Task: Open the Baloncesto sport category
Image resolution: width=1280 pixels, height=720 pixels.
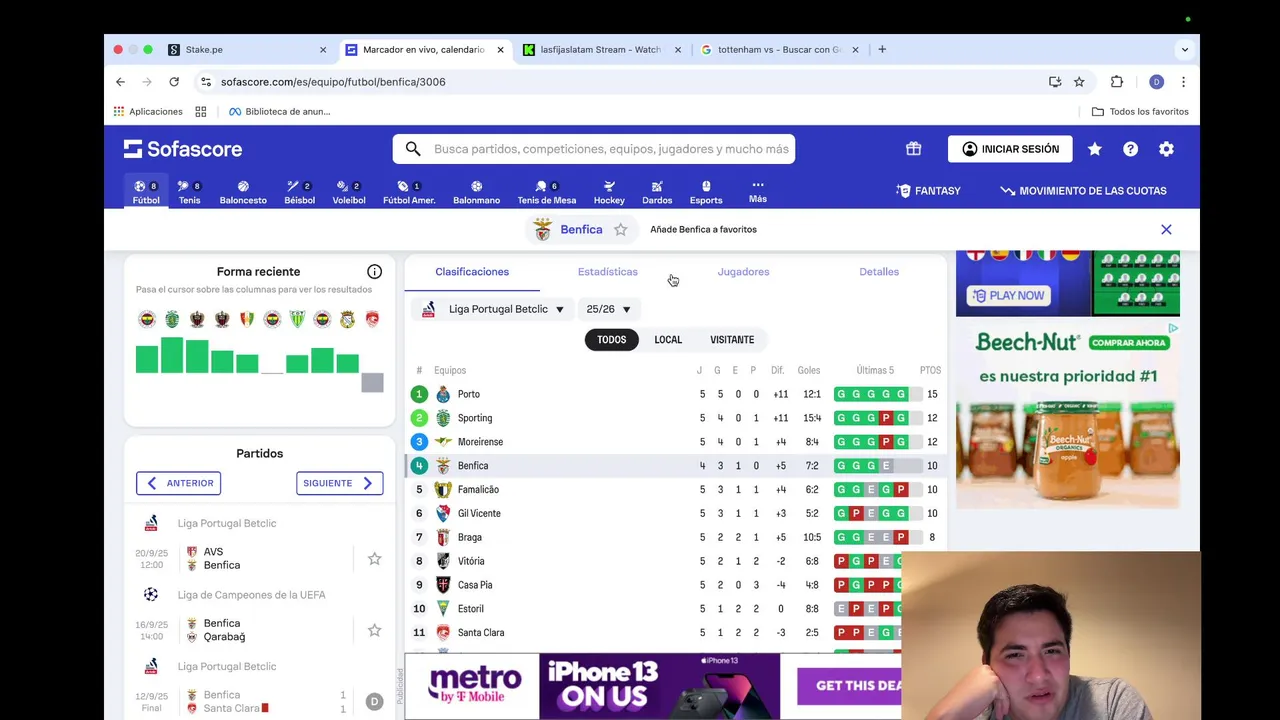Action: (x=243, y=192)
